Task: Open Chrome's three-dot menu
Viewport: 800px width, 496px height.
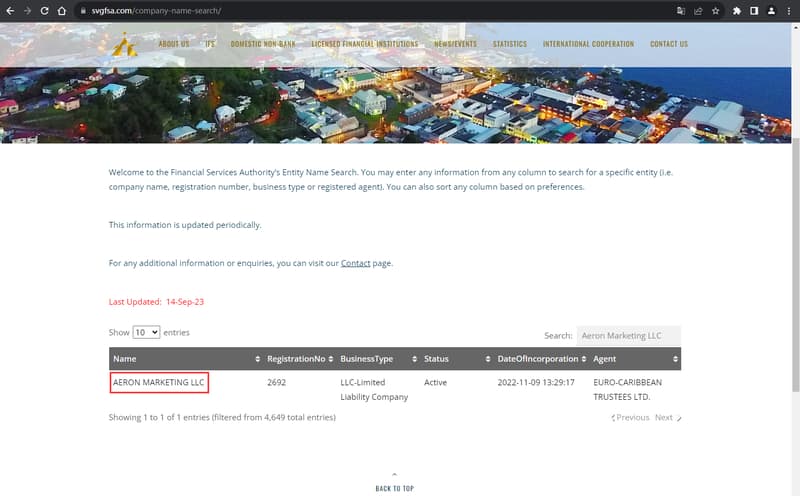Action: 788,11
